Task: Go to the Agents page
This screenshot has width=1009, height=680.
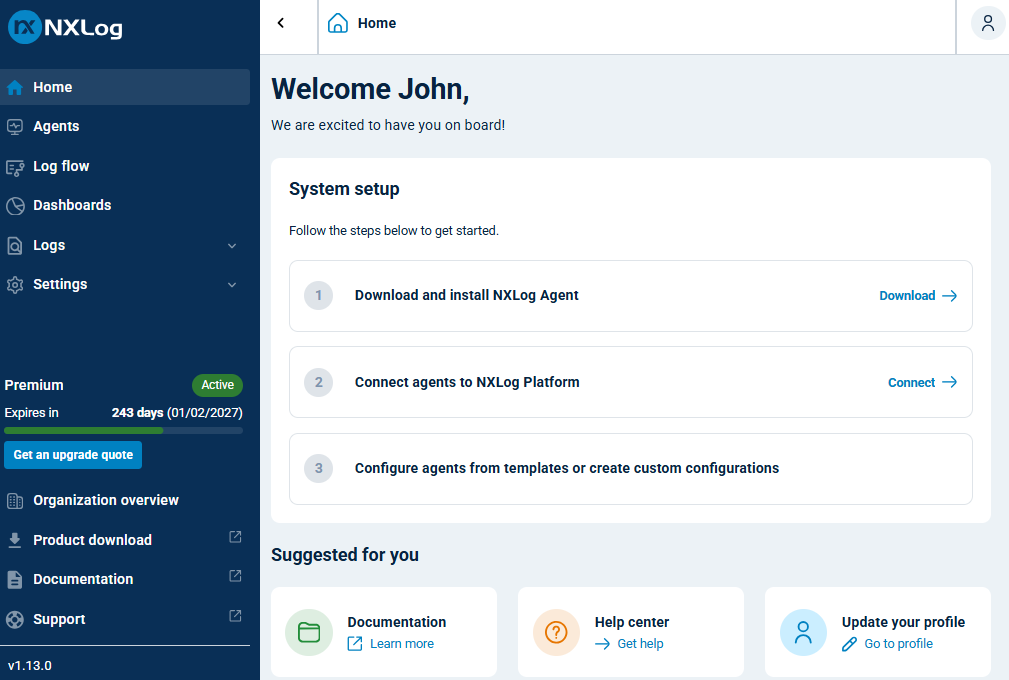Action: click(x=125, y=127)
